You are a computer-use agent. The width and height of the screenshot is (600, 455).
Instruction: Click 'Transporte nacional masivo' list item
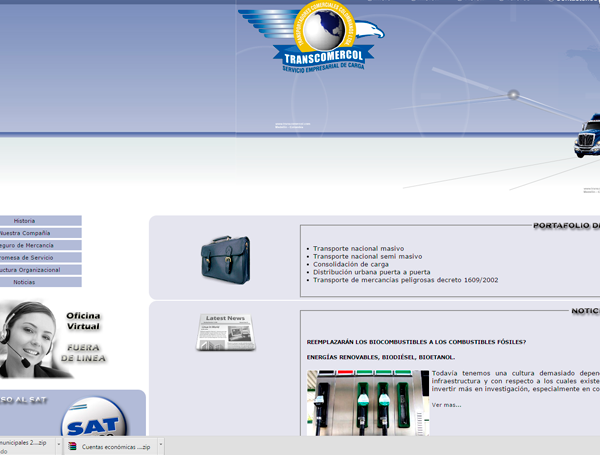359,249
